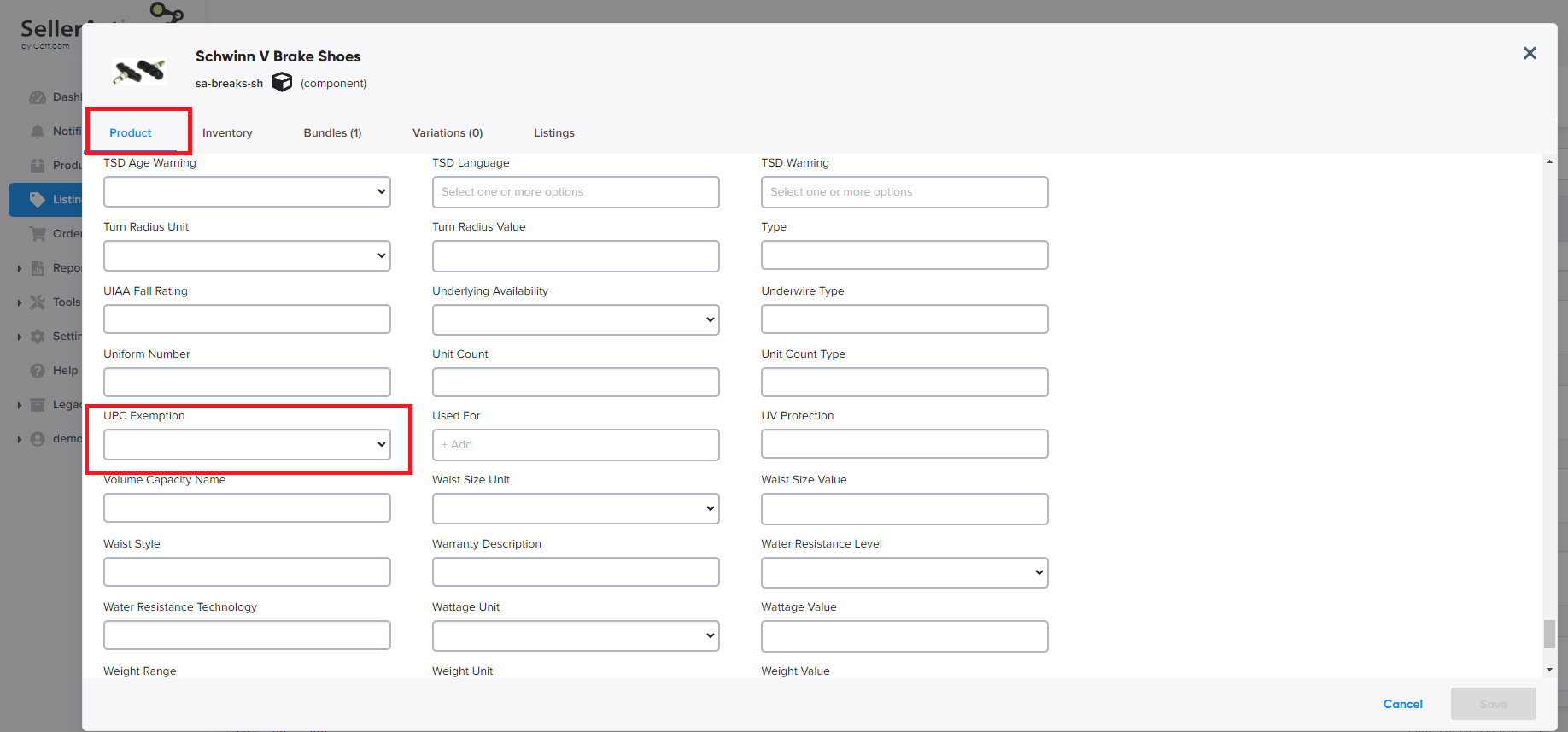Click the component box icon next to SKU

[282, 82]
